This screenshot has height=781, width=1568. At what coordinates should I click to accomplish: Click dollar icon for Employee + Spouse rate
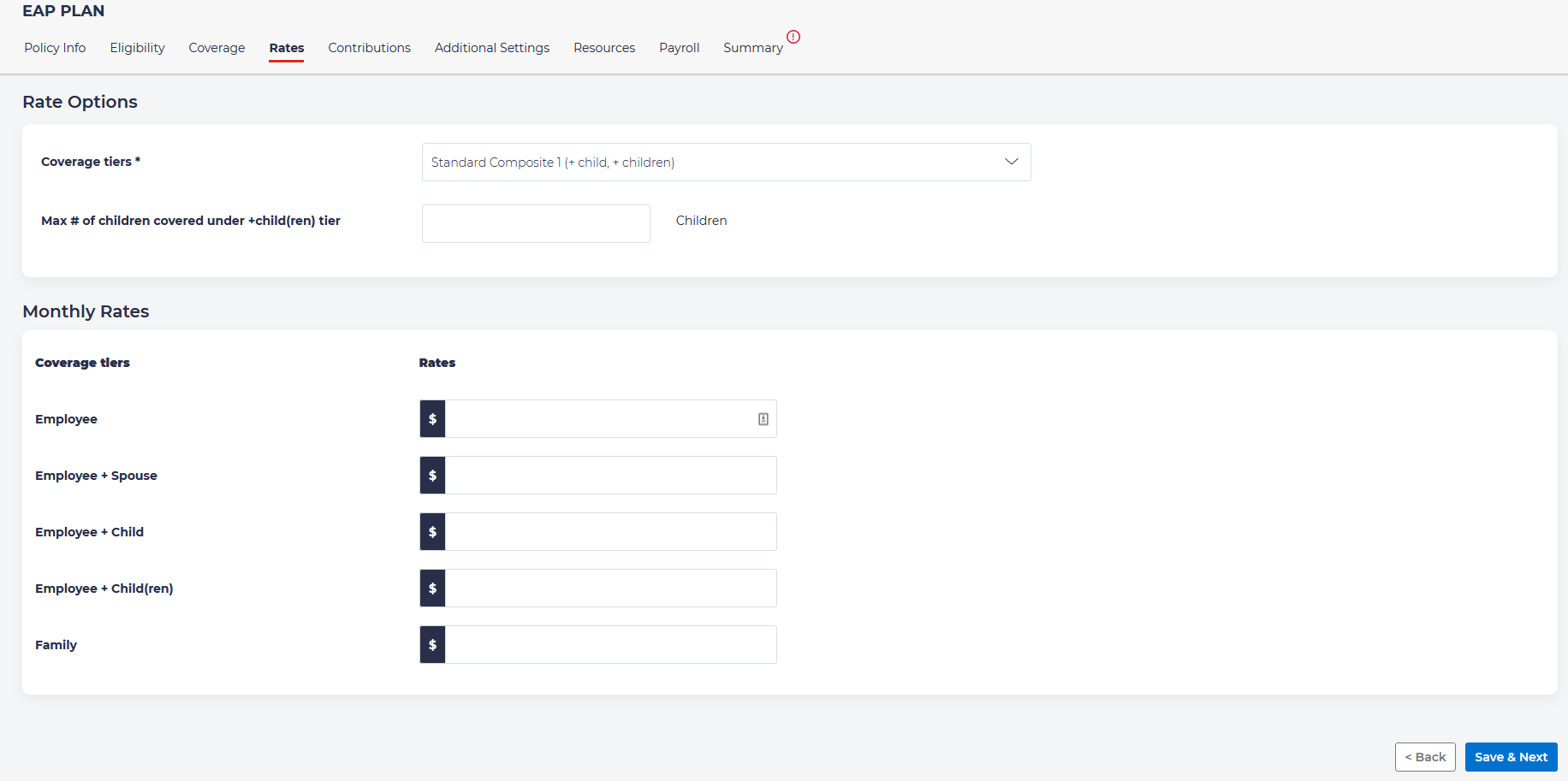pos(432,476)
